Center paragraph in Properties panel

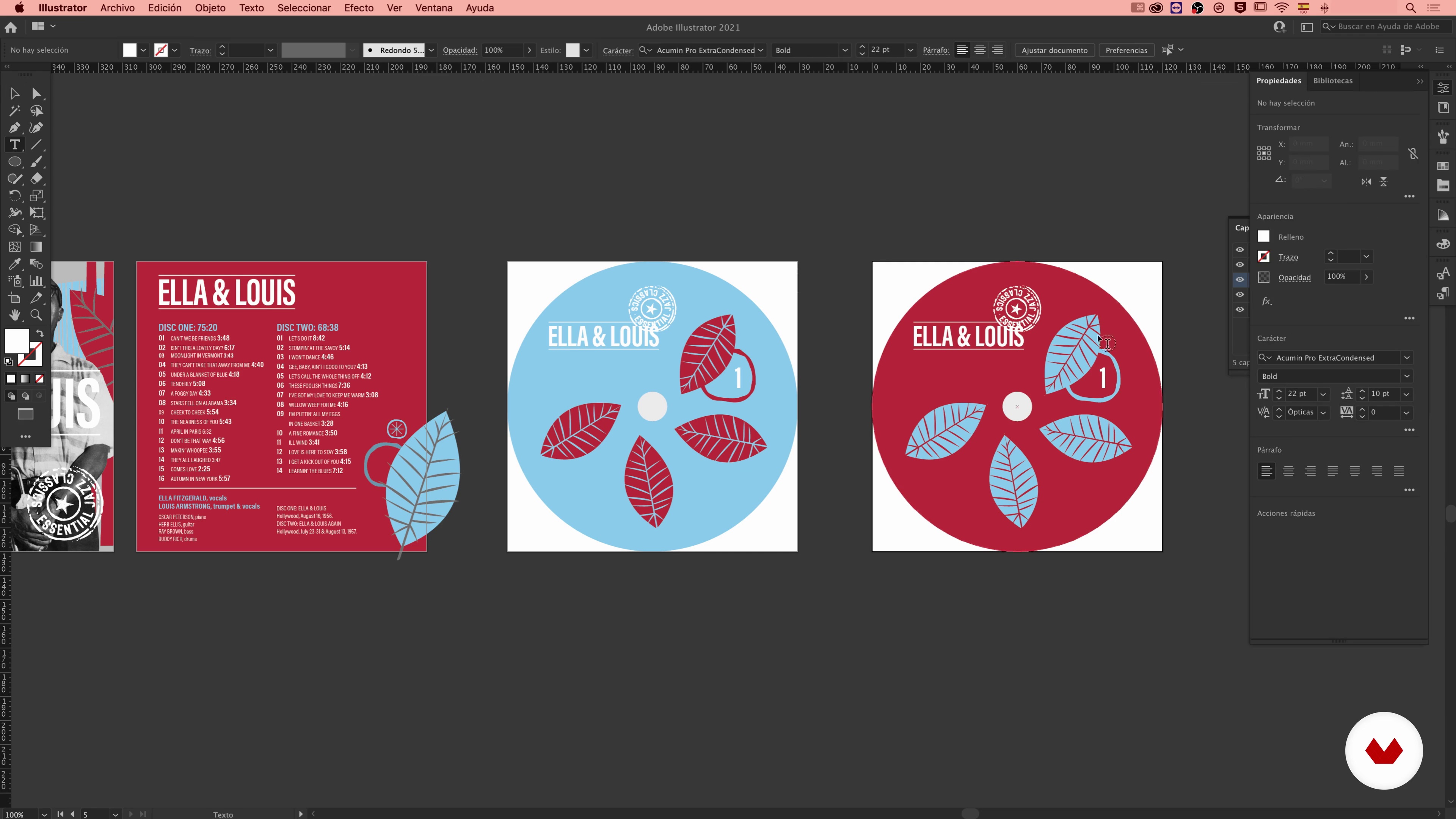(x=1288, y=471)
